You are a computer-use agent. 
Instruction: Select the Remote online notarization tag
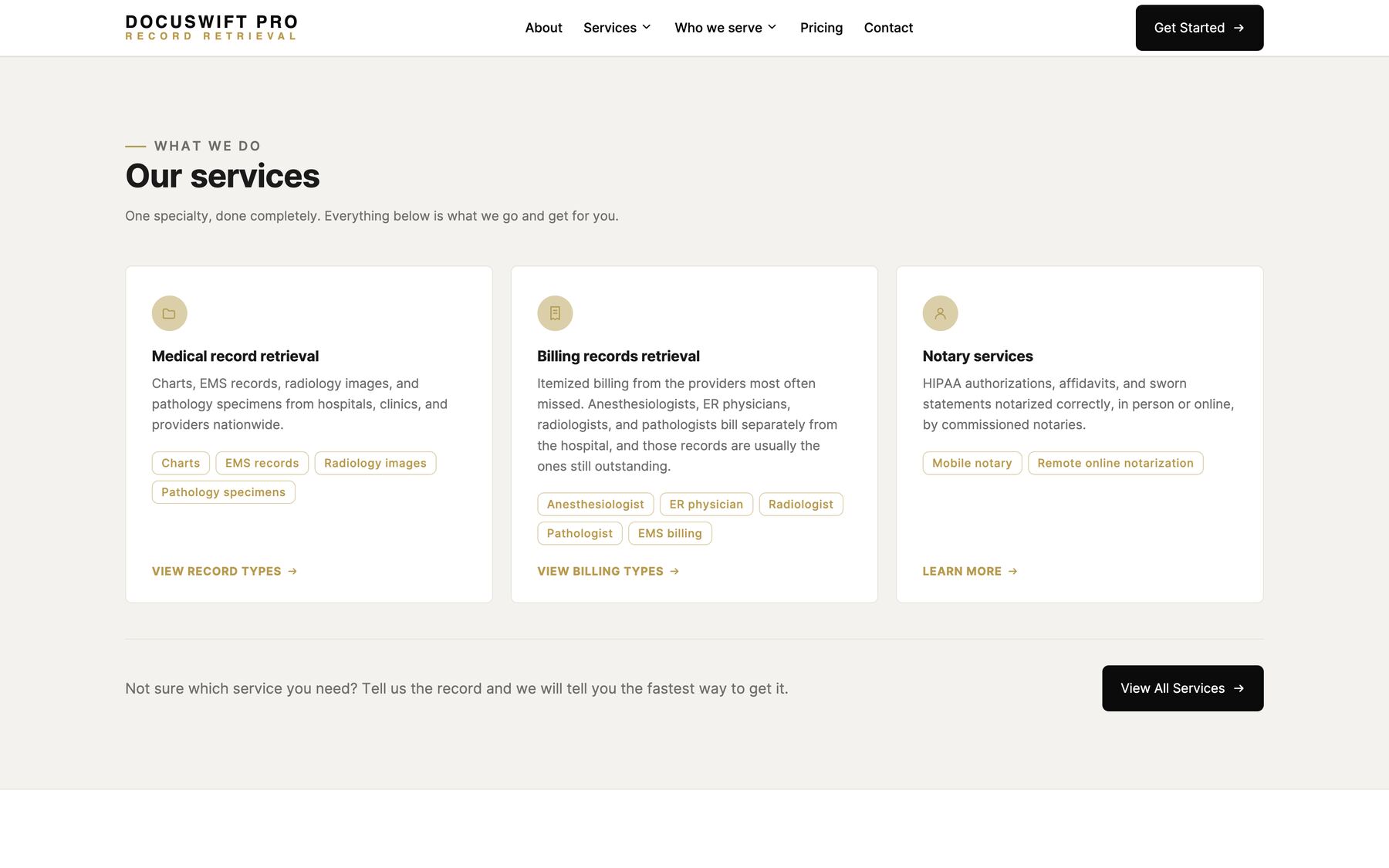tap(1116, 463)
